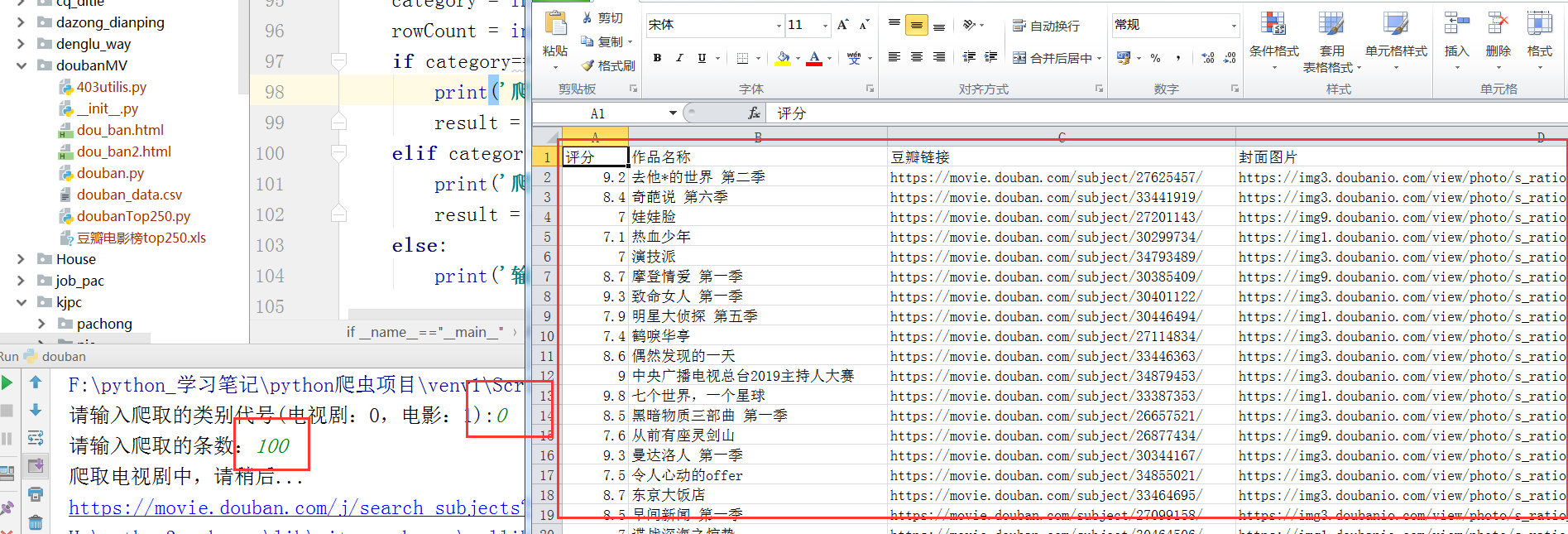1568x534 pixels.
Task: Align cell text to the right
Action: 939,57
